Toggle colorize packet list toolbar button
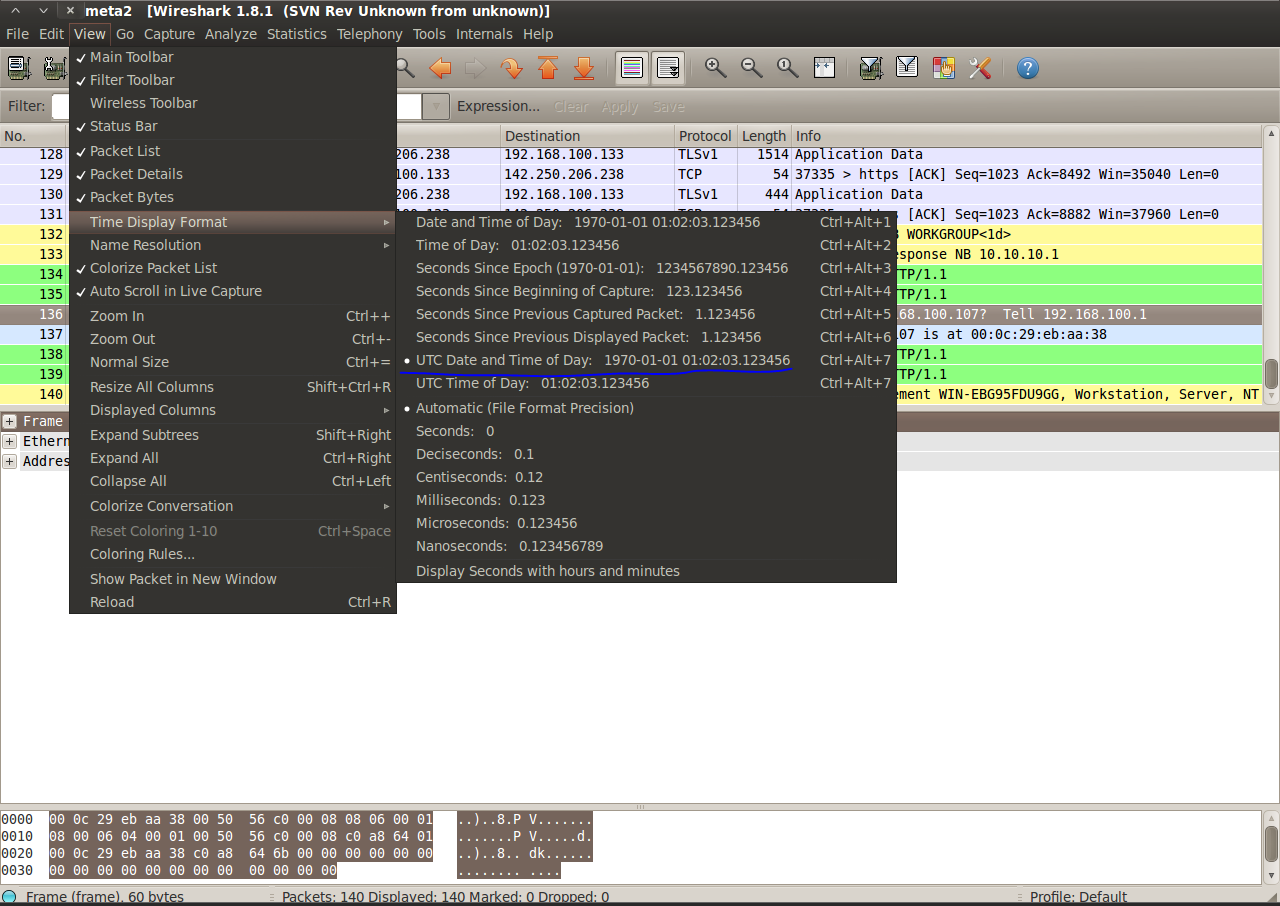 [x=632, y=68]
